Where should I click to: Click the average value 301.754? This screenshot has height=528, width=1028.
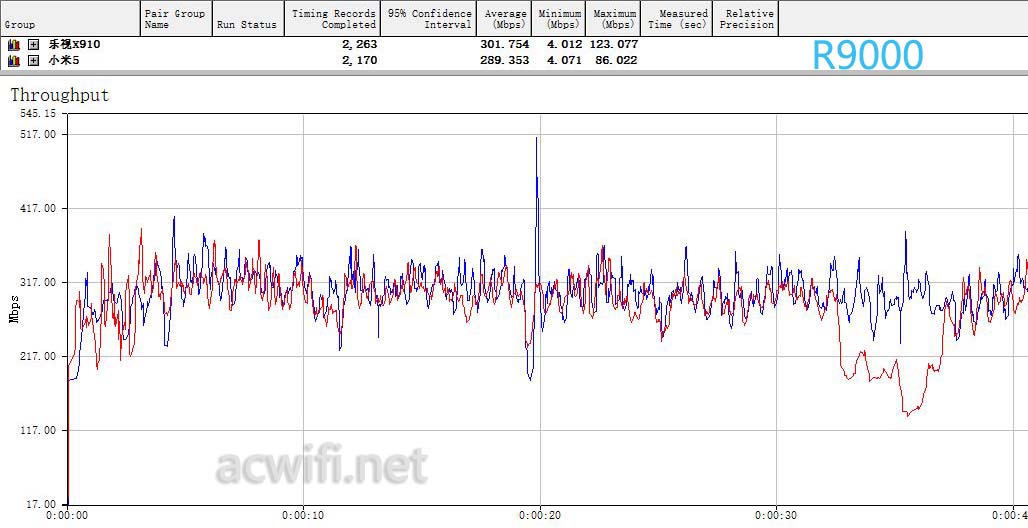504,45
